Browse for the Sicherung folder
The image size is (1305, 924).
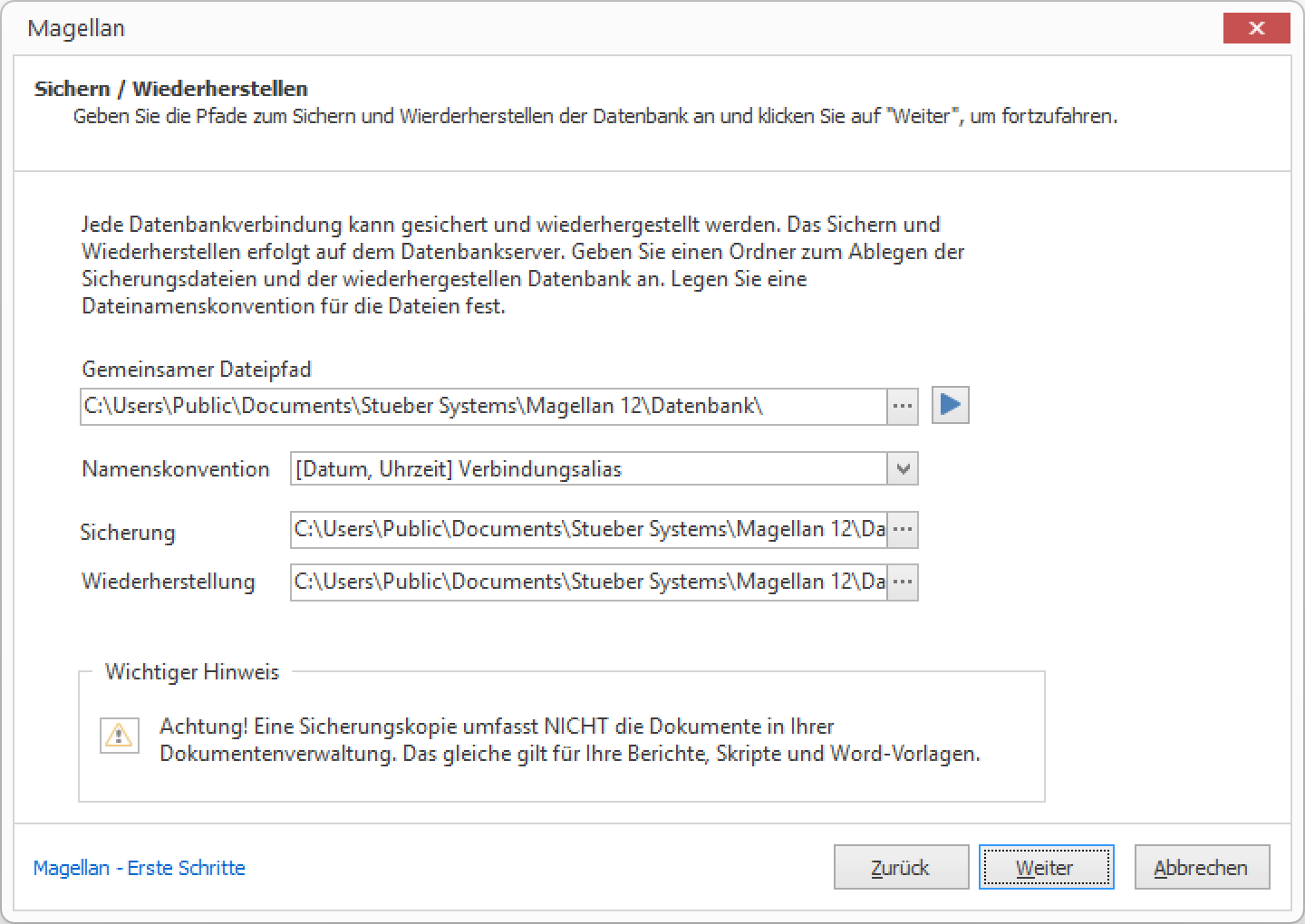[903, 530]
